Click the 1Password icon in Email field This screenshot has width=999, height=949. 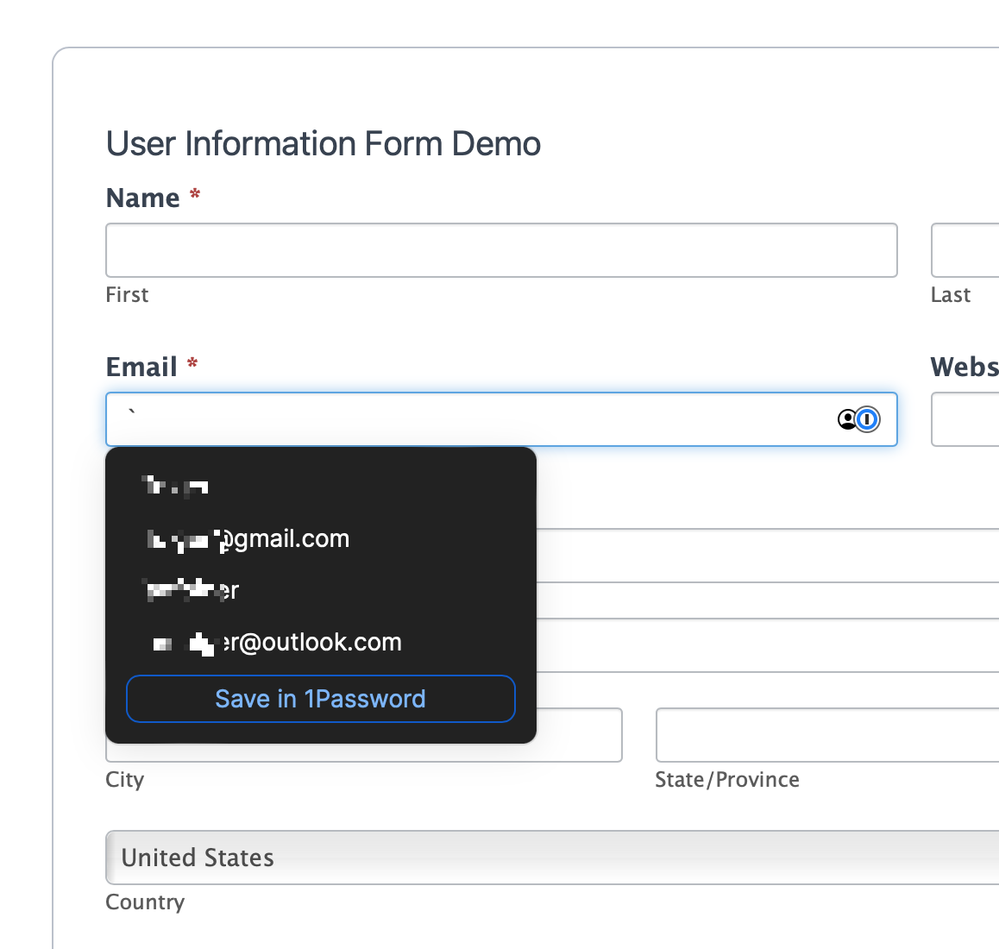tap(868, 420)
